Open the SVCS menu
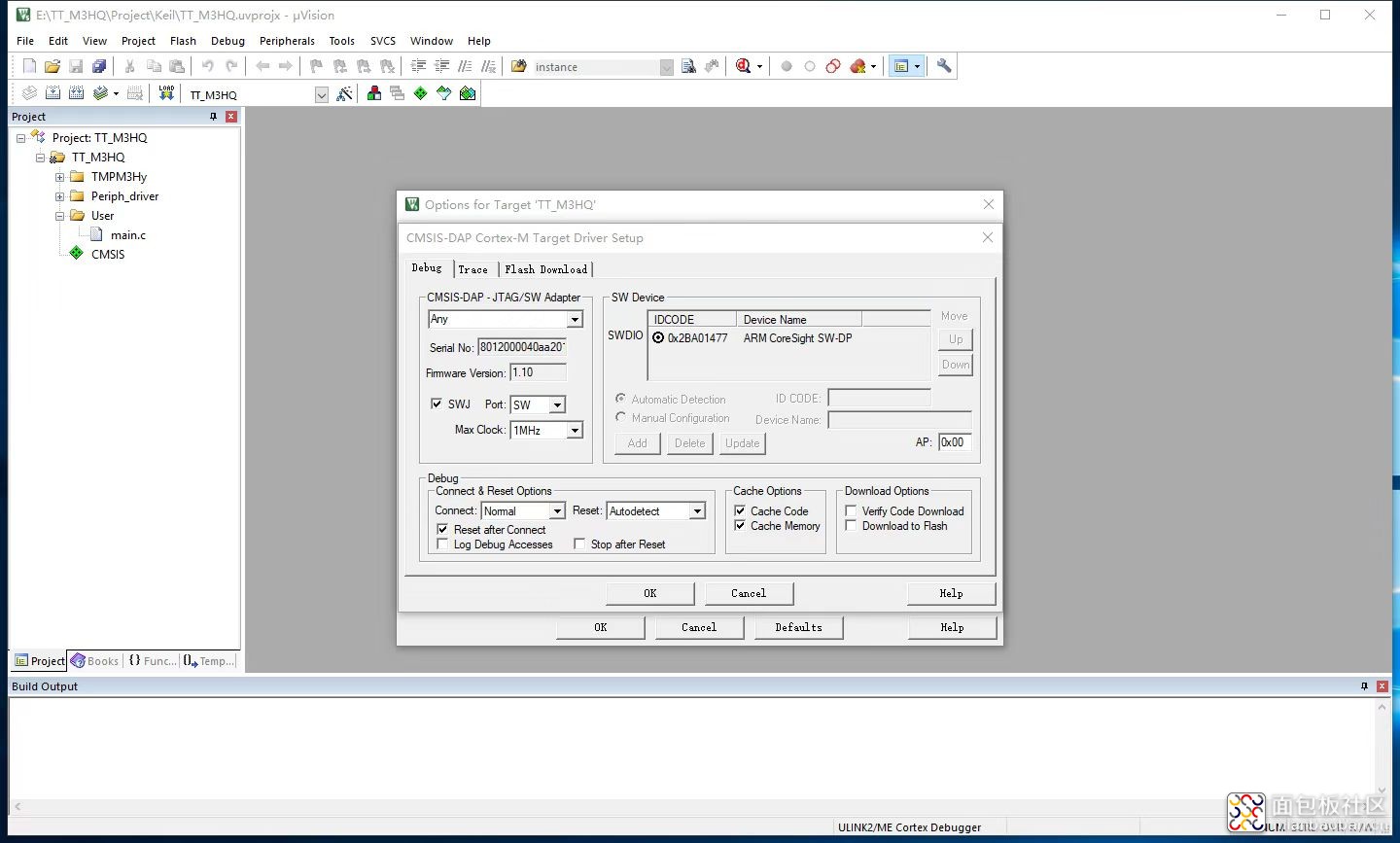 point(383,41)
